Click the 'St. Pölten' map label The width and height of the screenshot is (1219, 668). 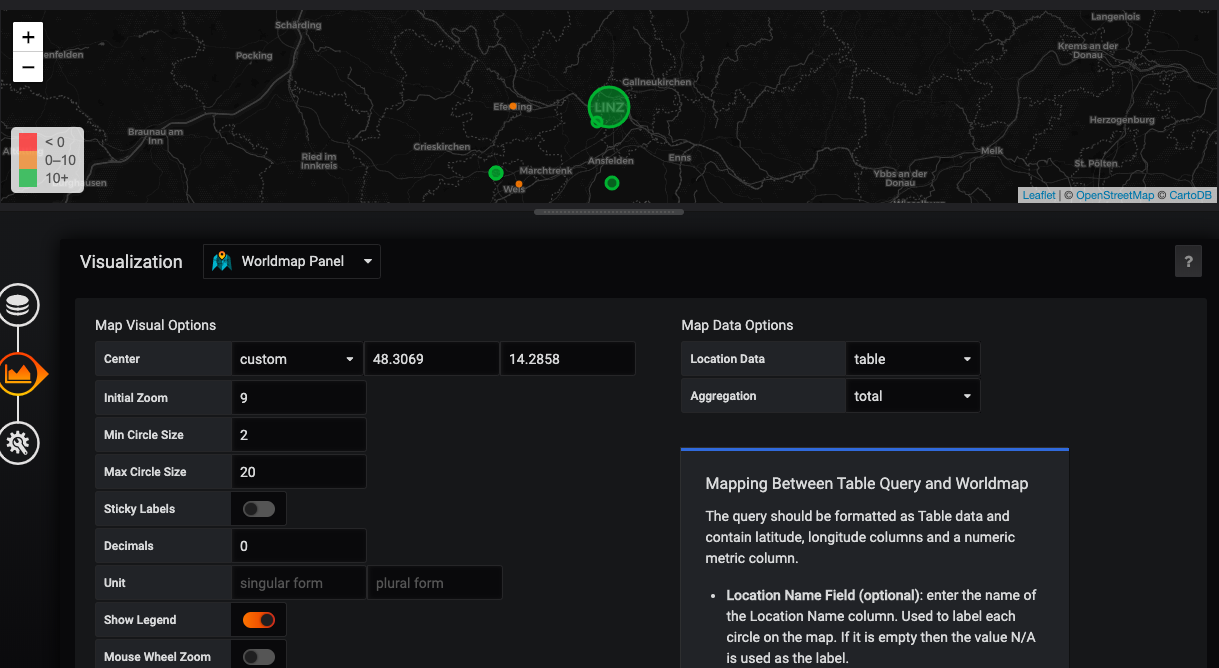pos(1096,163)
